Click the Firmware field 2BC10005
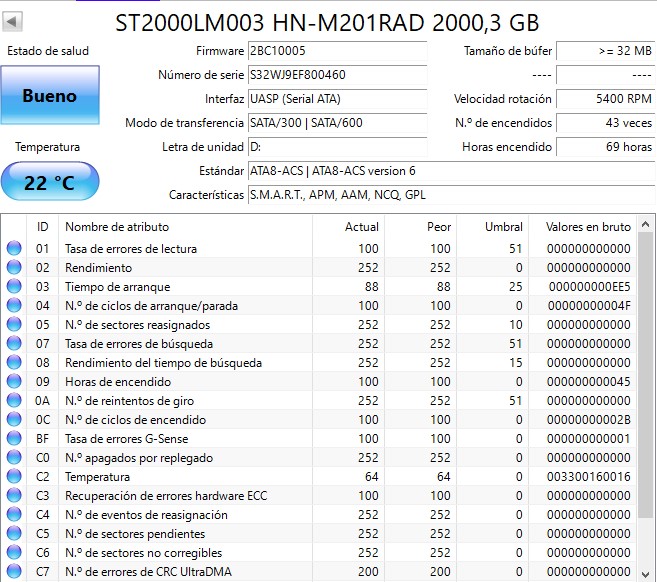The height and width of the screenshot is (582, 657). 337,51
